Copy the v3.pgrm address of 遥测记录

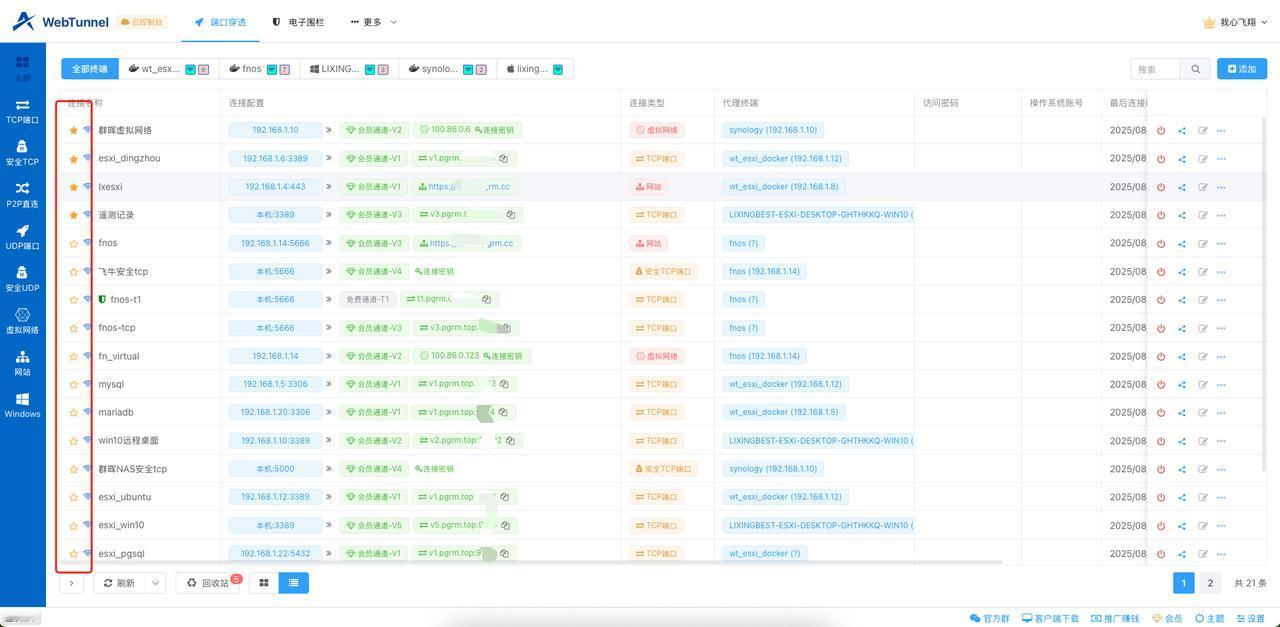[x=511, y=215]
